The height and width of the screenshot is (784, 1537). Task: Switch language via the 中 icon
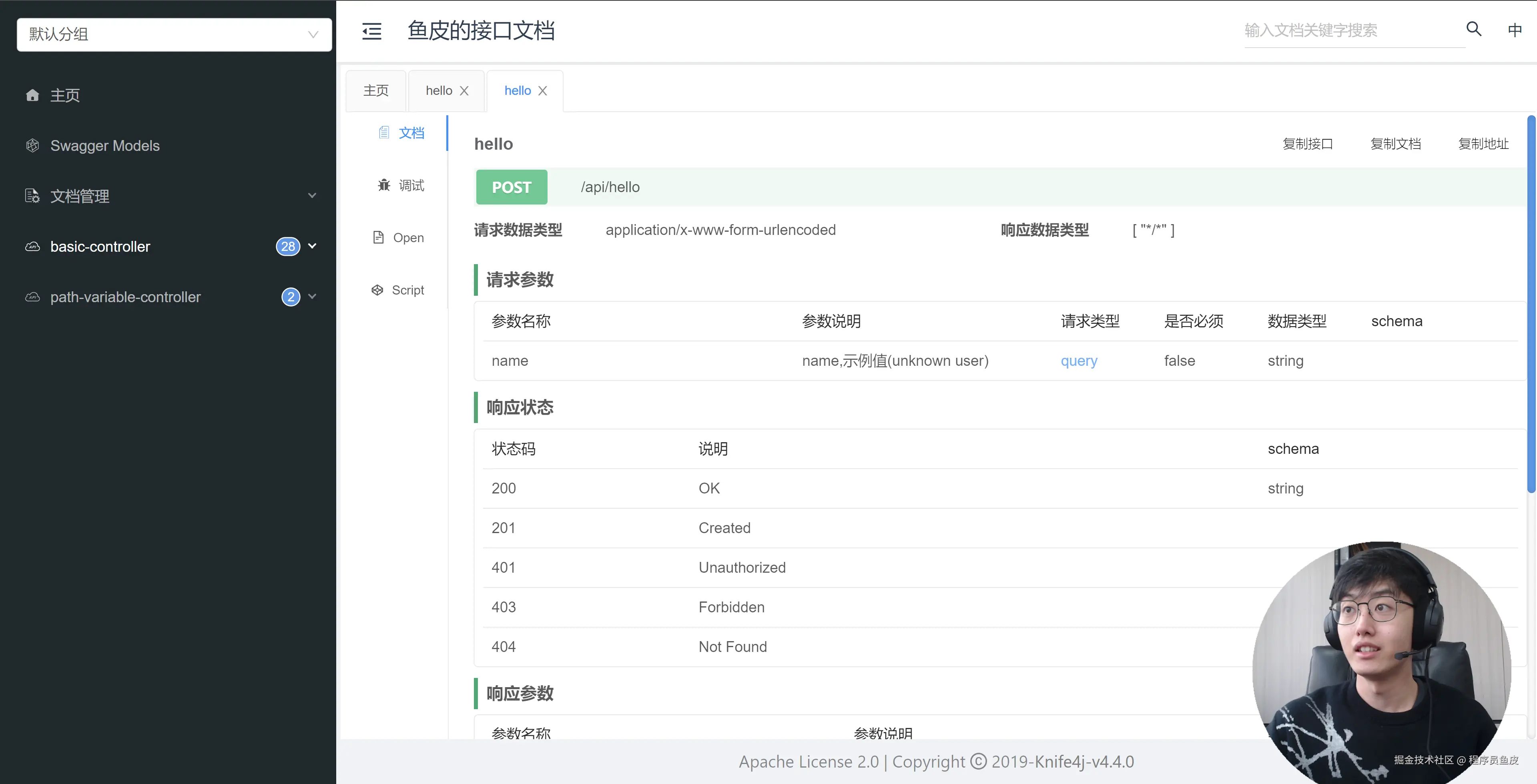click(1515, 30)
